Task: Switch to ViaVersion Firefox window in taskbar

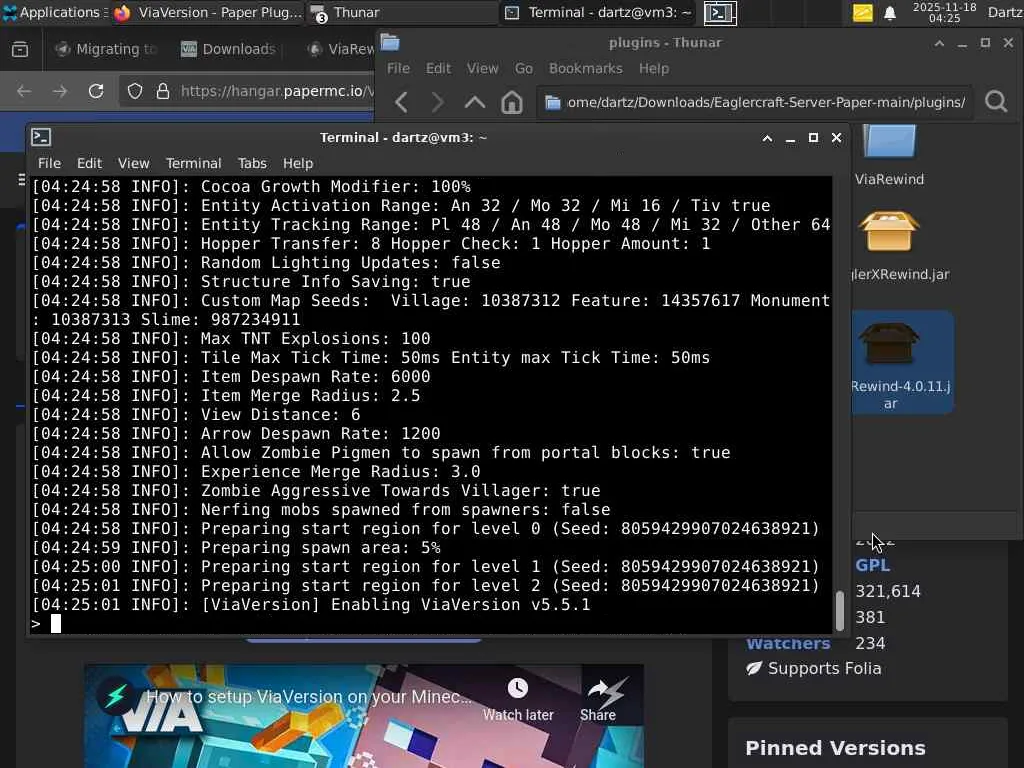Action: click(x=207, y=12)
